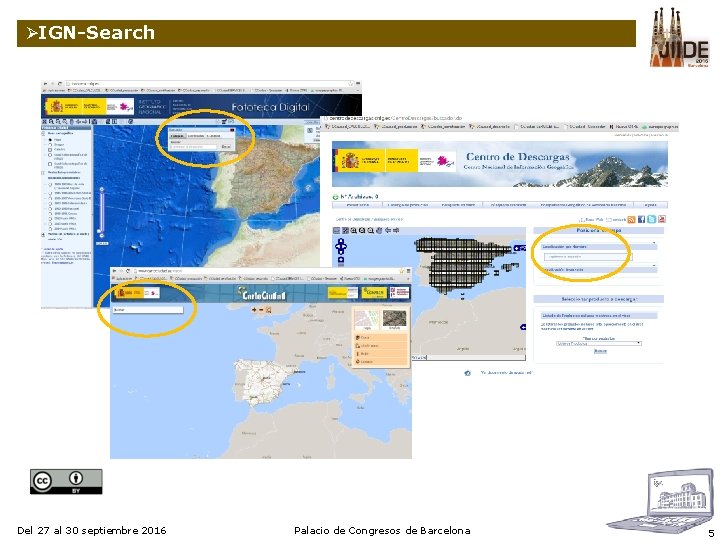Click the blue pan compass control on Descargas map

click(341, 247)
